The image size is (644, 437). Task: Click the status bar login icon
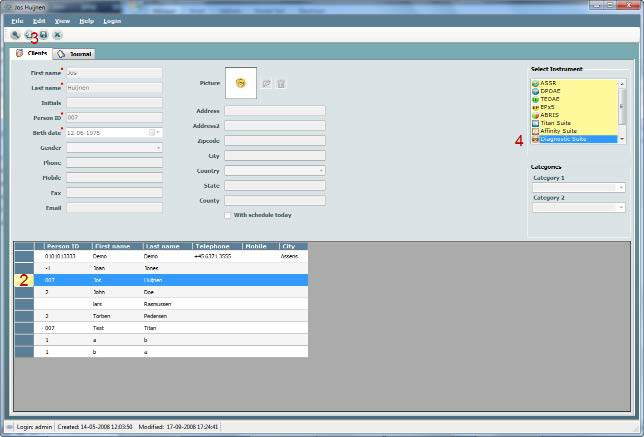pyautogui.click(x=10, y=427)
